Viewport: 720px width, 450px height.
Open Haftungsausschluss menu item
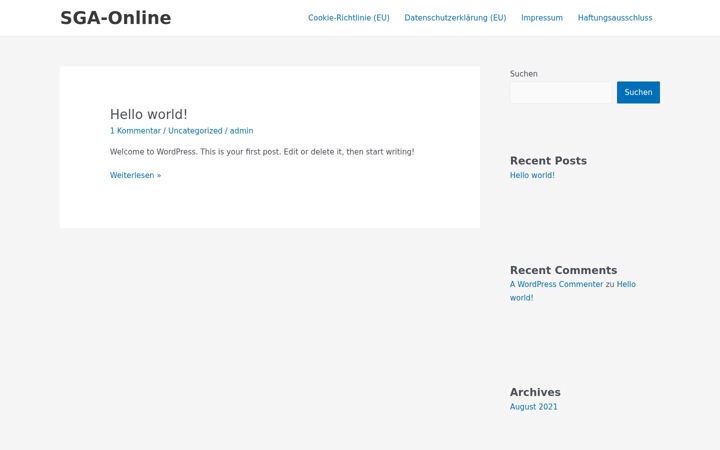(615, 18)
